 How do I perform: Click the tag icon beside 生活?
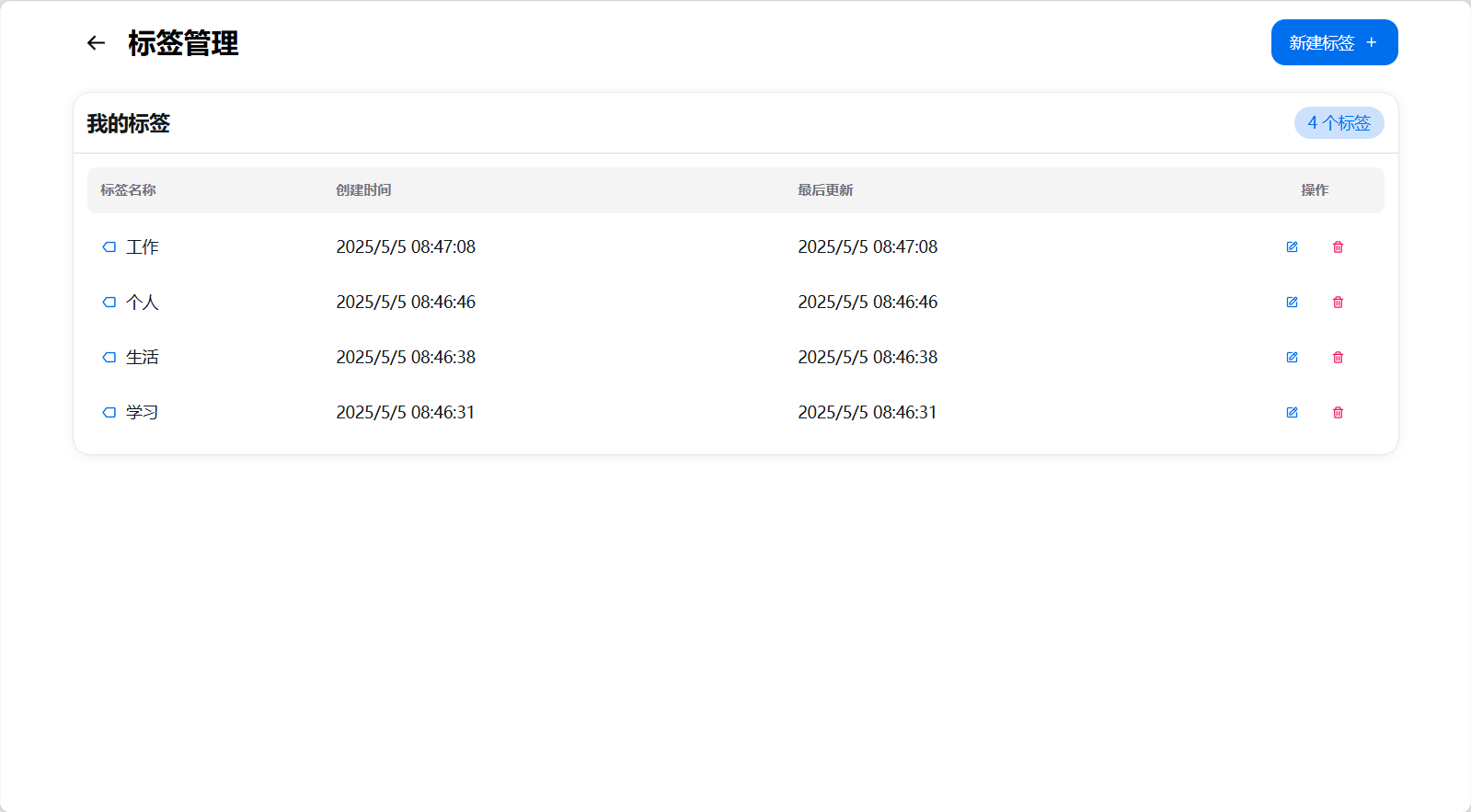tap(109, 357)
